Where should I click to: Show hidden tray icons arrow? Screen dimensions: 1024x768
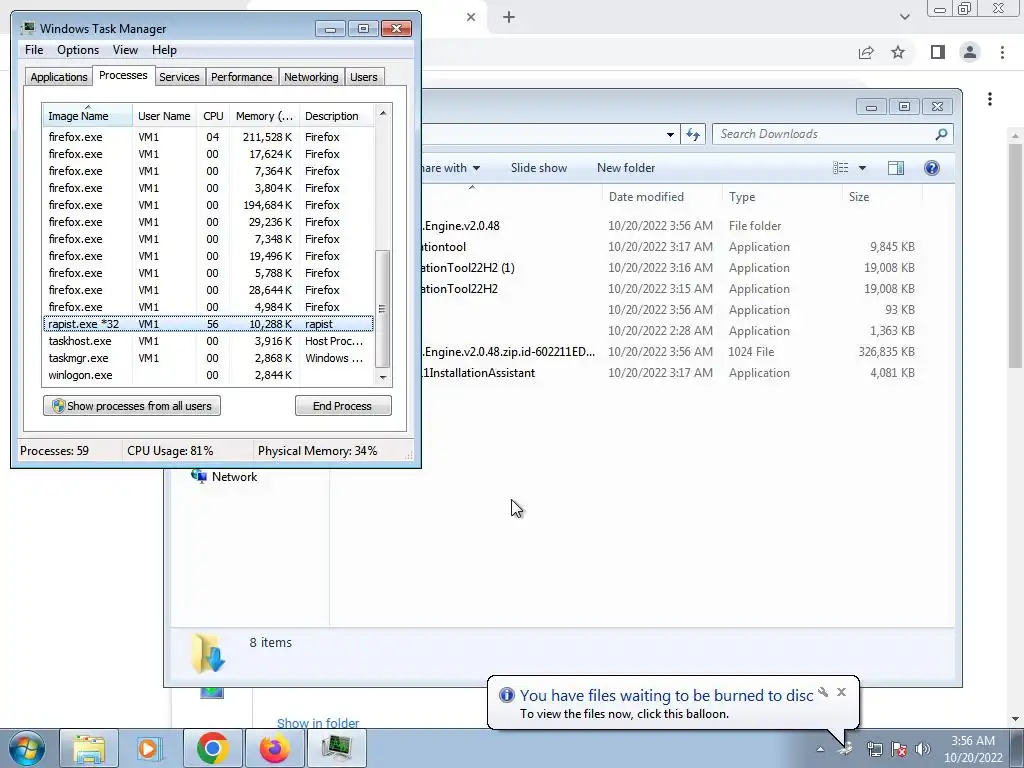[820, 749]
